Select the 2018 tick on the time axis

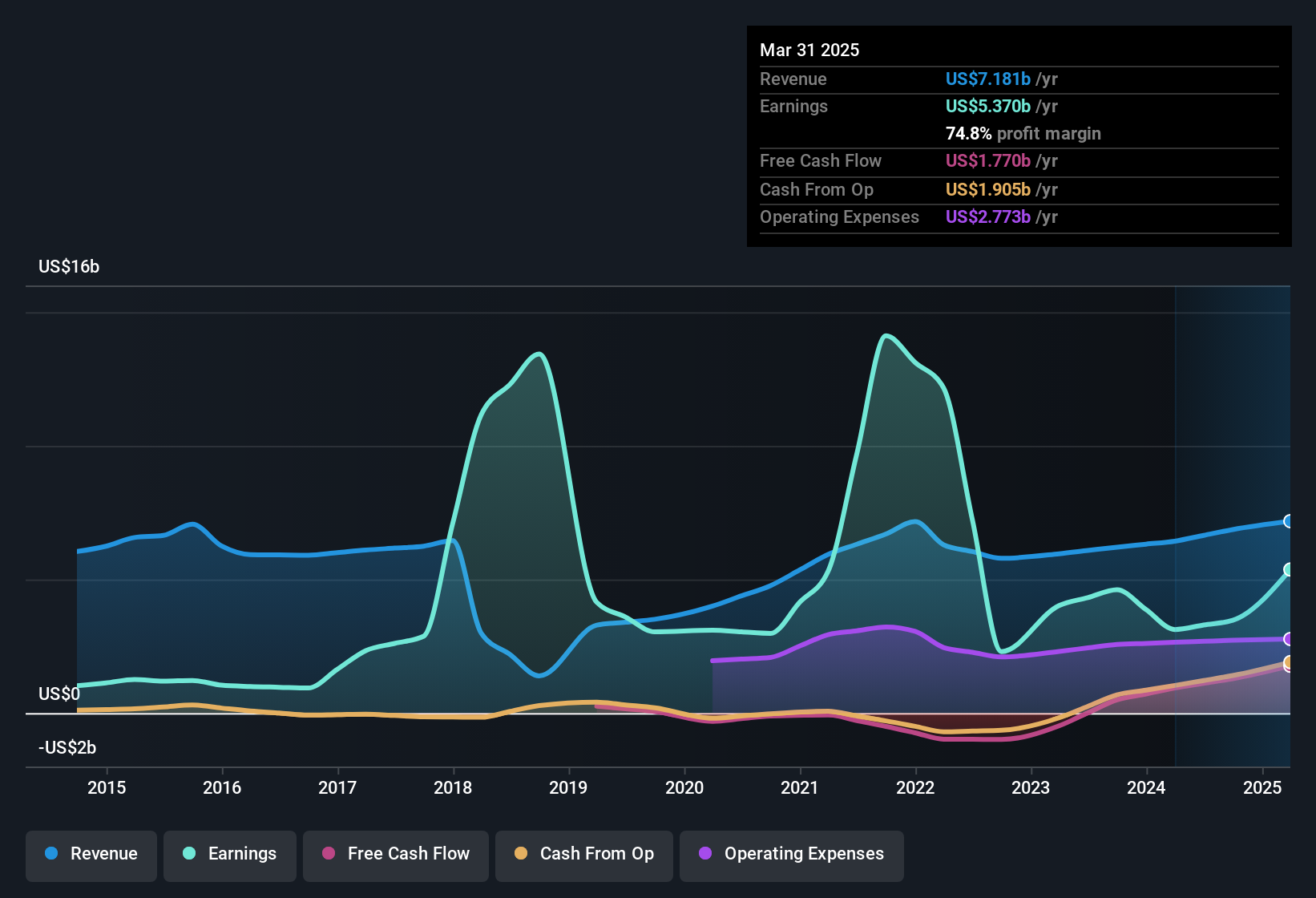[453, 787]
